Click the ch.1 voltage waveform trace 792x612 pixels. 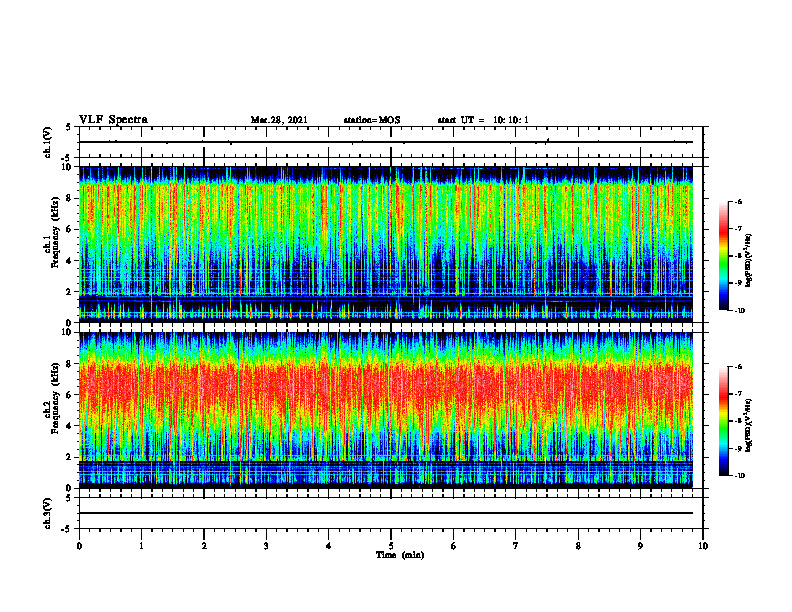coord(386,142)
